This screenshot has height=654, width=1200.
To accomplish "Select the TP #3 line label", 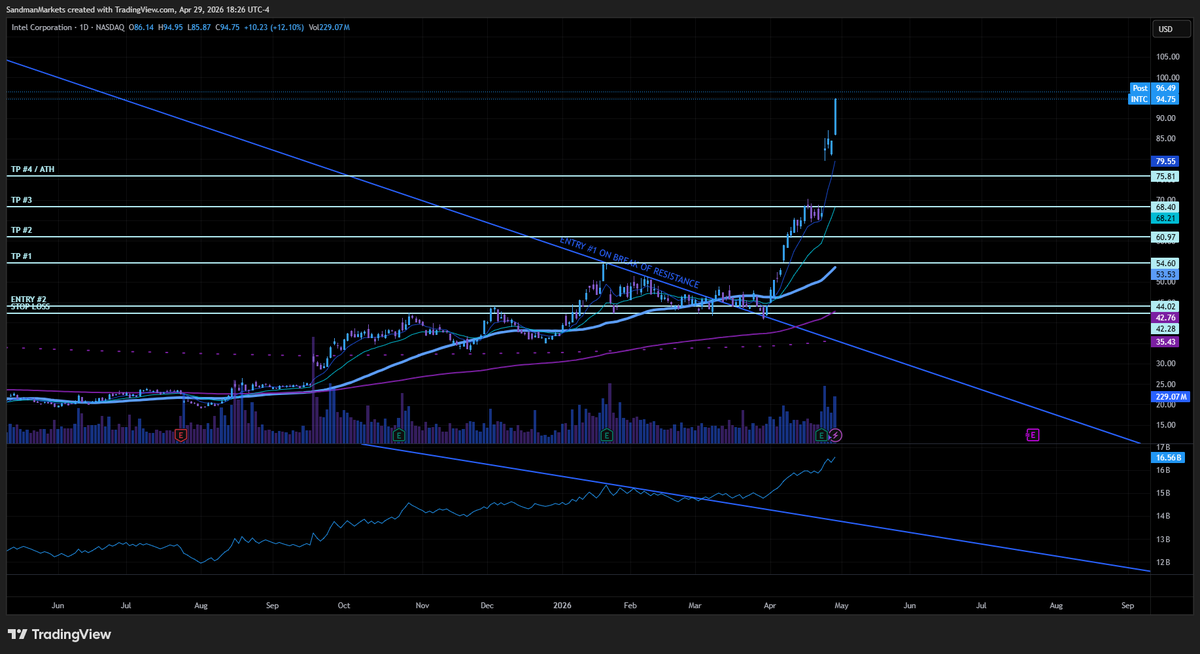I will [22, 201].
